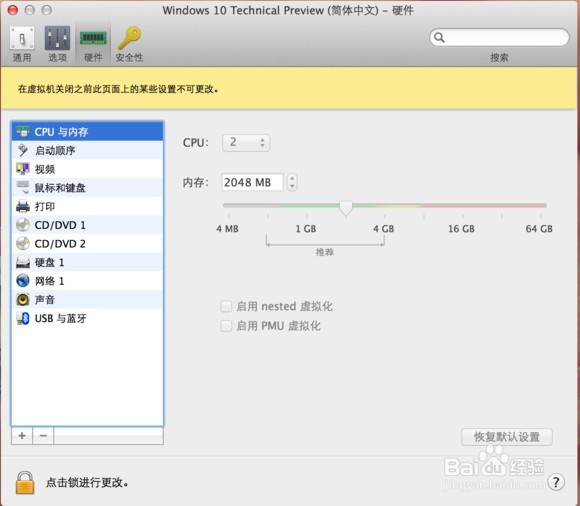Viewport: 580px width, 506px height.
Task: Click the orange padlock icon to unlock changes
Action: (25, 482)
